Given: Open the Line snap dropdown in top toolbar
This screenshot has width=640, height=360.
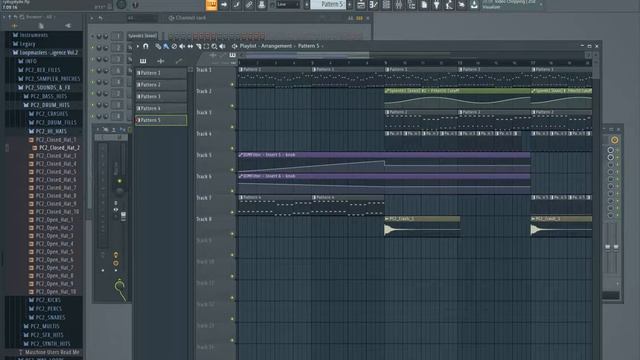Looking at the screenshot, I should point(287,4).
